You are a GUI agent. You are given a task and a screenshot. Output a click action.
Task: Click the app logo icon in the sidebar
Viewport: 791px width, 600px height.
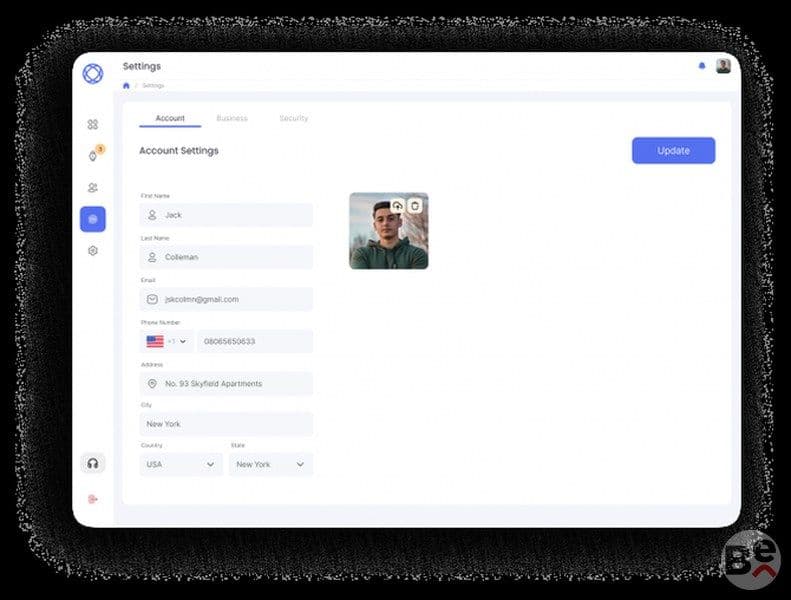(93, 74)
